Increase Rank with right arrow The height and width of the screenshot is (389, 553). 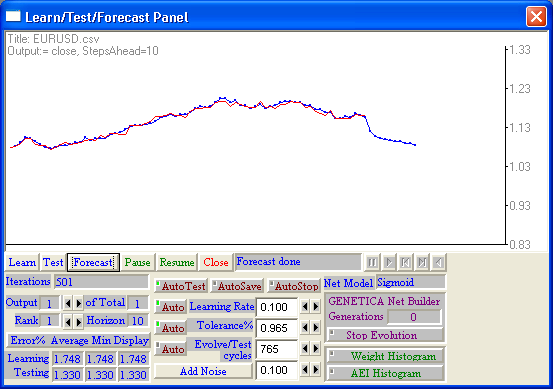tap(78, 321)
